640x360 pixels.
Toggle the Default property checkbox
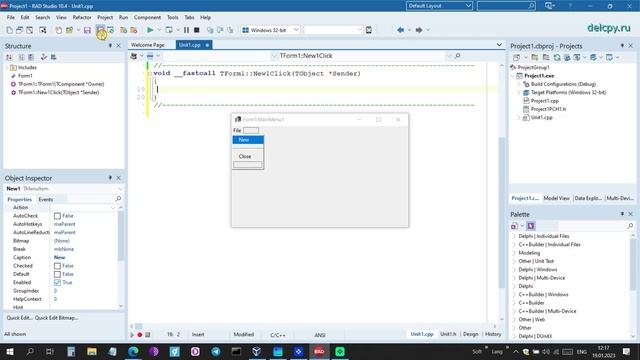57,274
